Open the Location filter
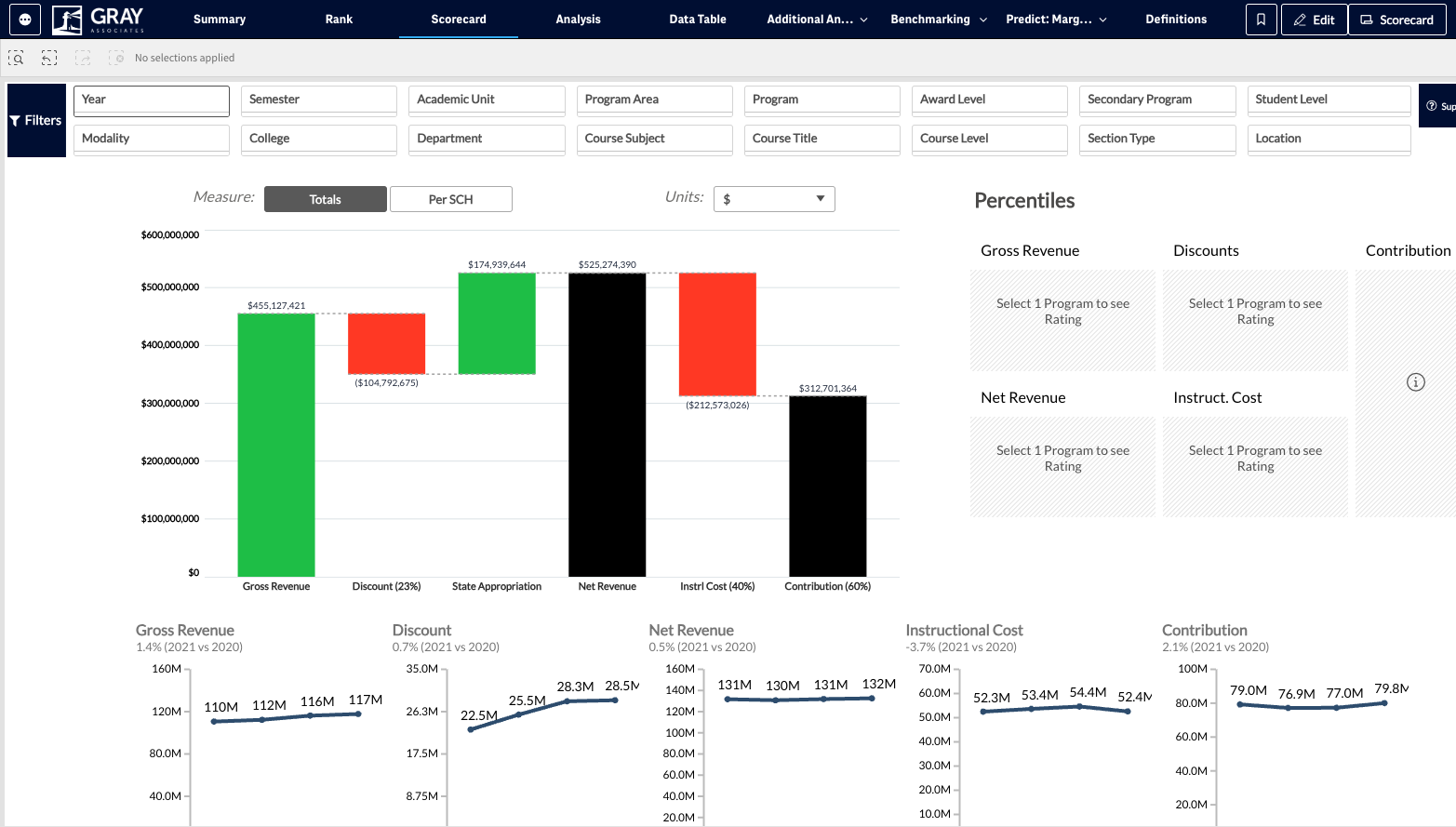 [1329, 140]
